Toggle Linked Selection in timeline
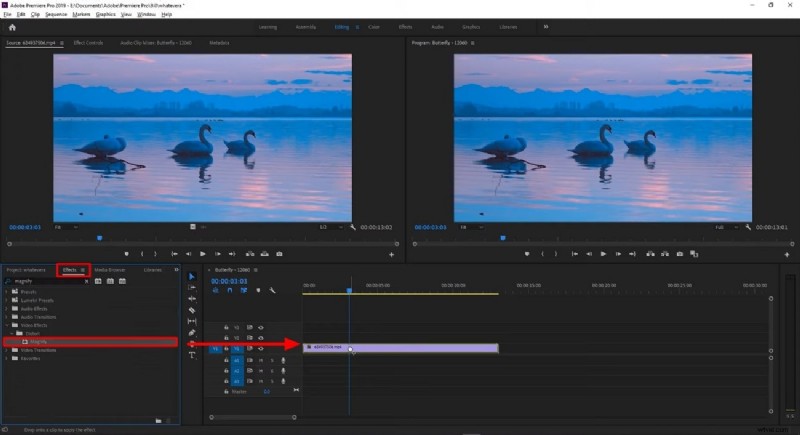This screenshot has width=800, height=435. [x=244, y=291]
